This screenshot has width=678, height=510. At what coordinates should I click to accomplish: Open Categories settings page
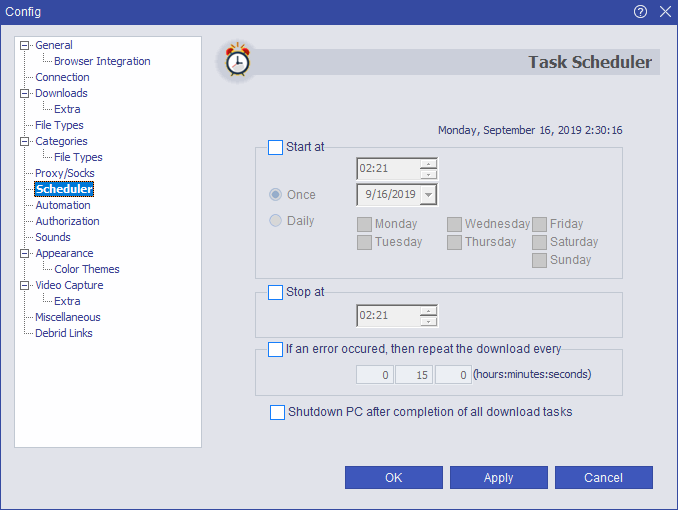pyautogui.click(x=61, y=141)
